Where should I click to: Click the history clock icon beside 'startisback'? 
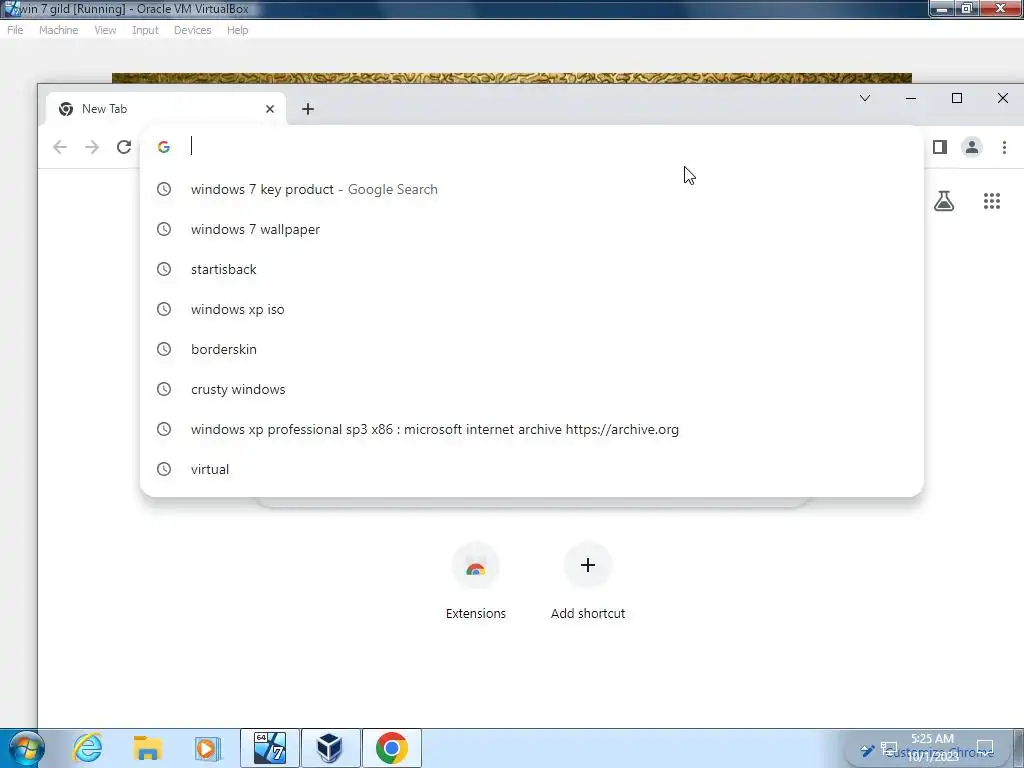point(164,269)
